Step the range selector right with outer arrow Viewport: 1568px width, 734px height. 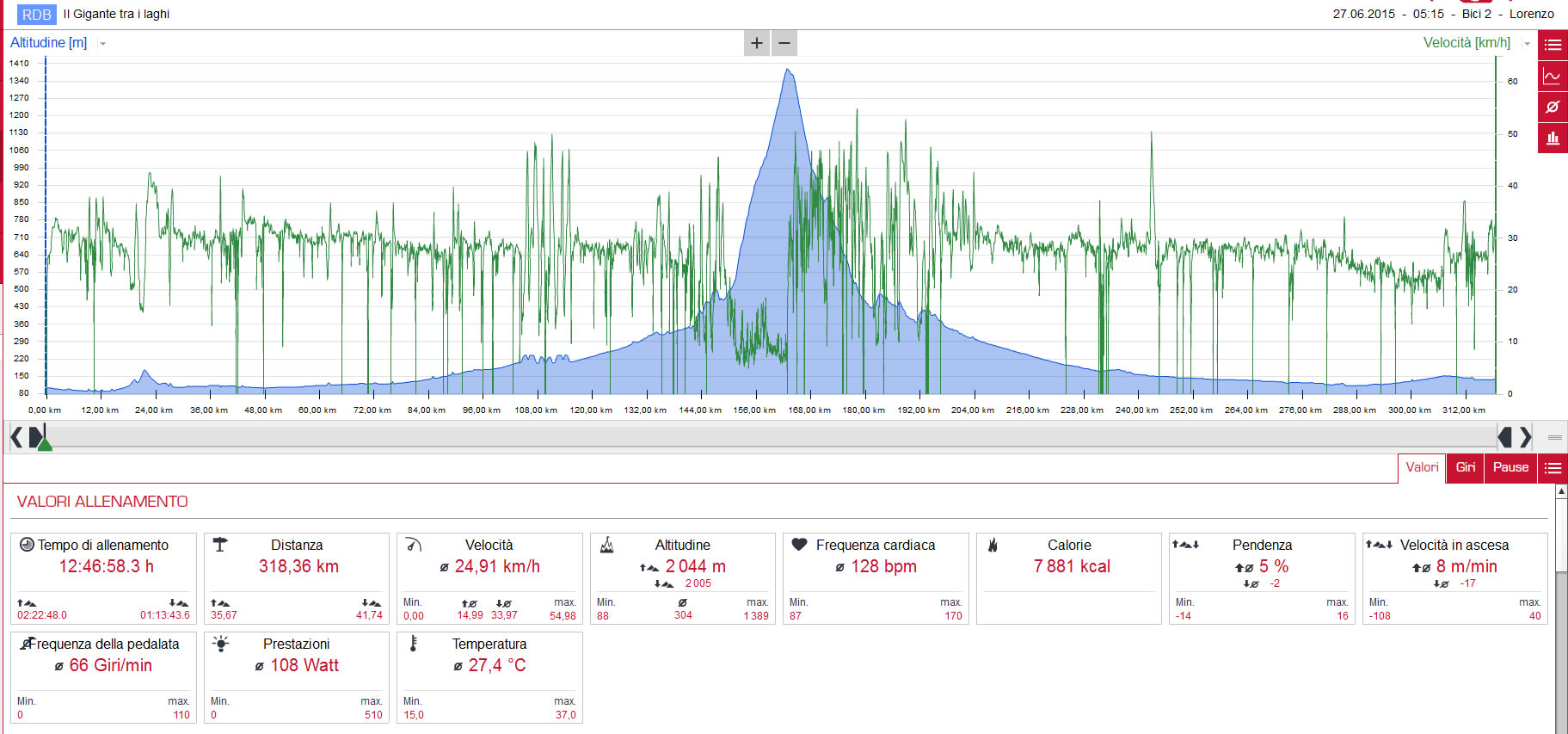pyautogui.click(x=1526, y=438)
